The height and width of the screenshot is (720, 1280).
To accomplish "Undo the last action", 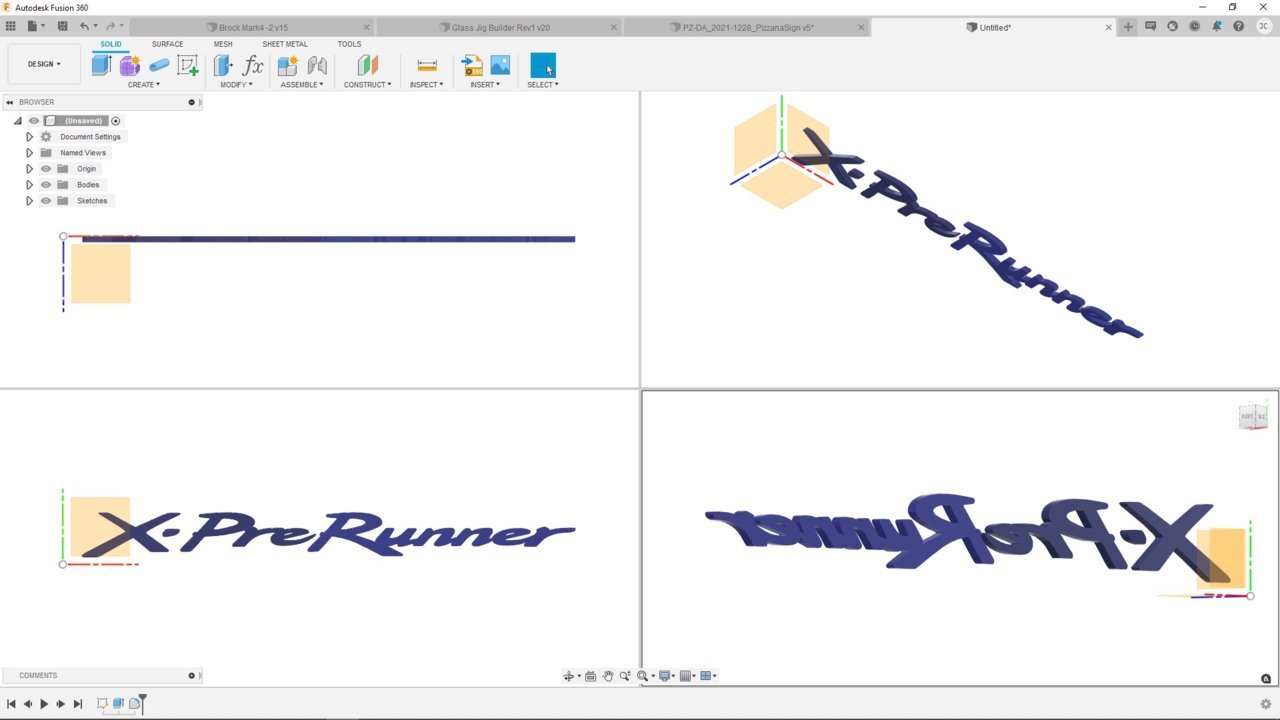I will [86, 26].
